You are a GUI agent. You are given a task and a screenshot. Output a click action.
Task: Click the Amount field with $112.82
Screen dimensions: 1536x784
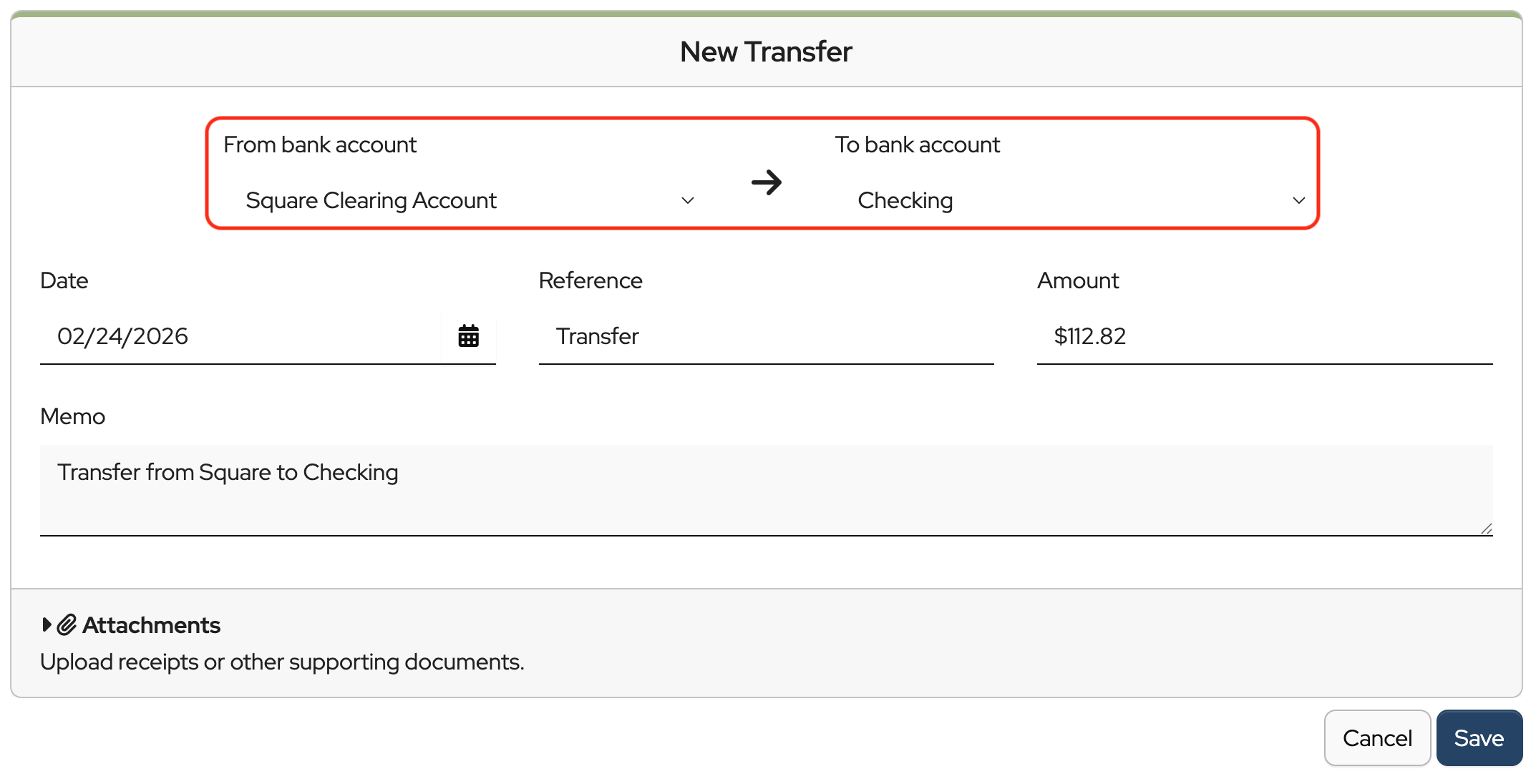click(x=1263, y=336)
